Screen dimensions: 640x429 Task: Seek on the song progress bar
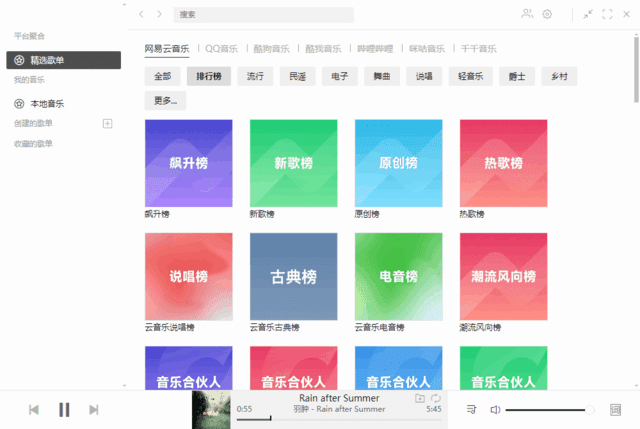(x=339, y=419)
